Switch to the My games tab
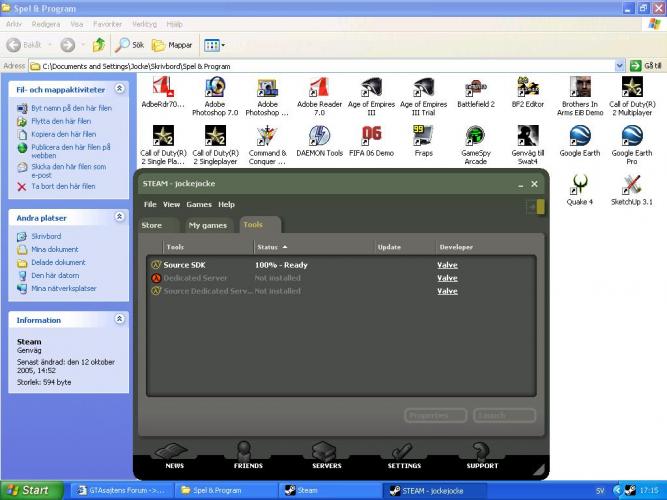 (x=208, y=225)
